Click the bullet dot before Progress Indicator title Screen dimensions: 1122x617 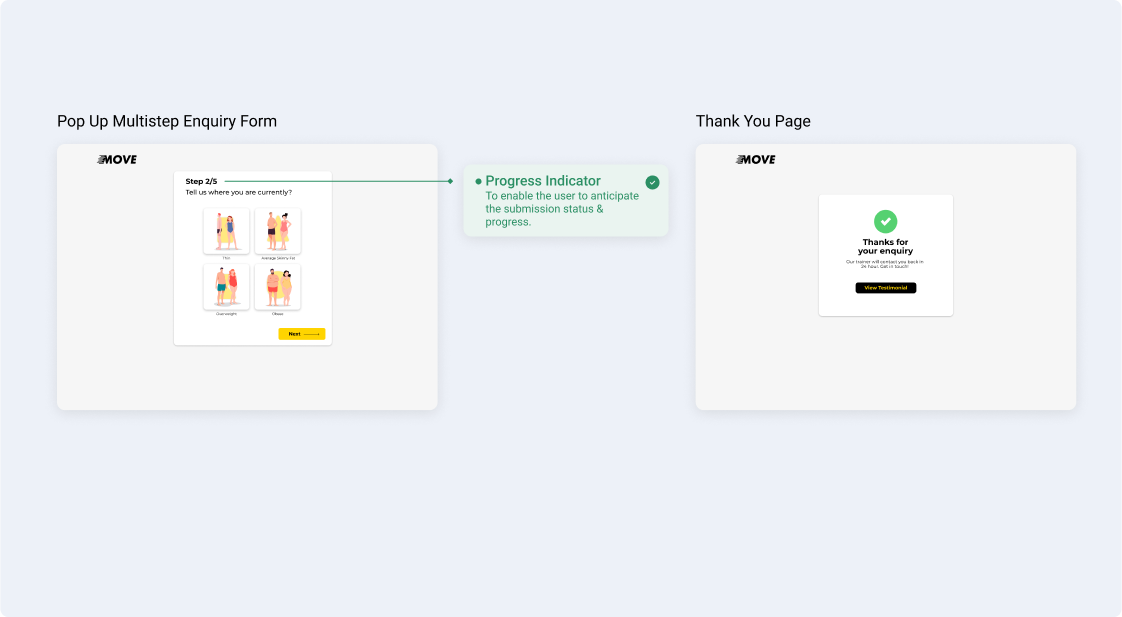478,181
